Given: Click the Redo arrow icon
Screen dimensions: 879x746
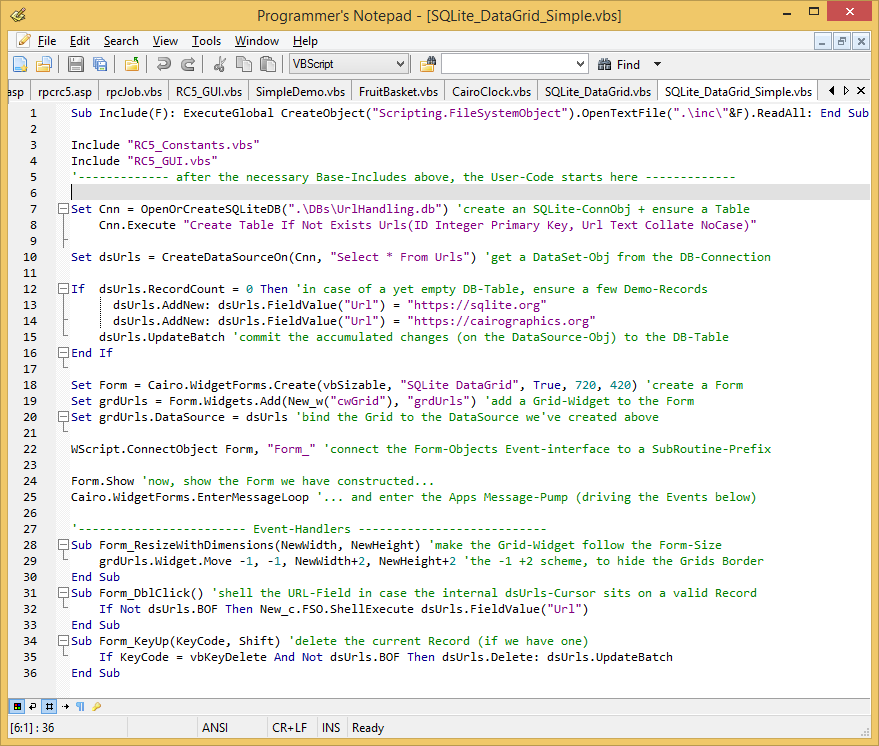Looking at the screenshot, I should pos(187,64).
